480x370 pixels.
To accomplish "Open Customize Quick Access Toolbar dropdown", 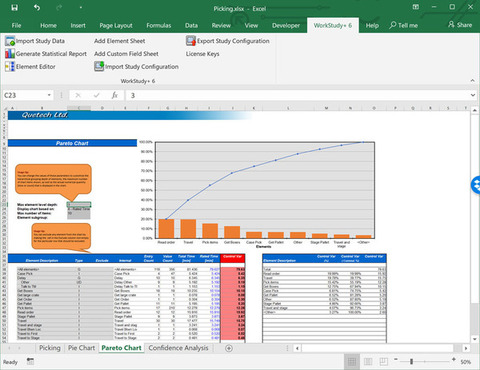I will pyautogui.click(x=81, y=7).
